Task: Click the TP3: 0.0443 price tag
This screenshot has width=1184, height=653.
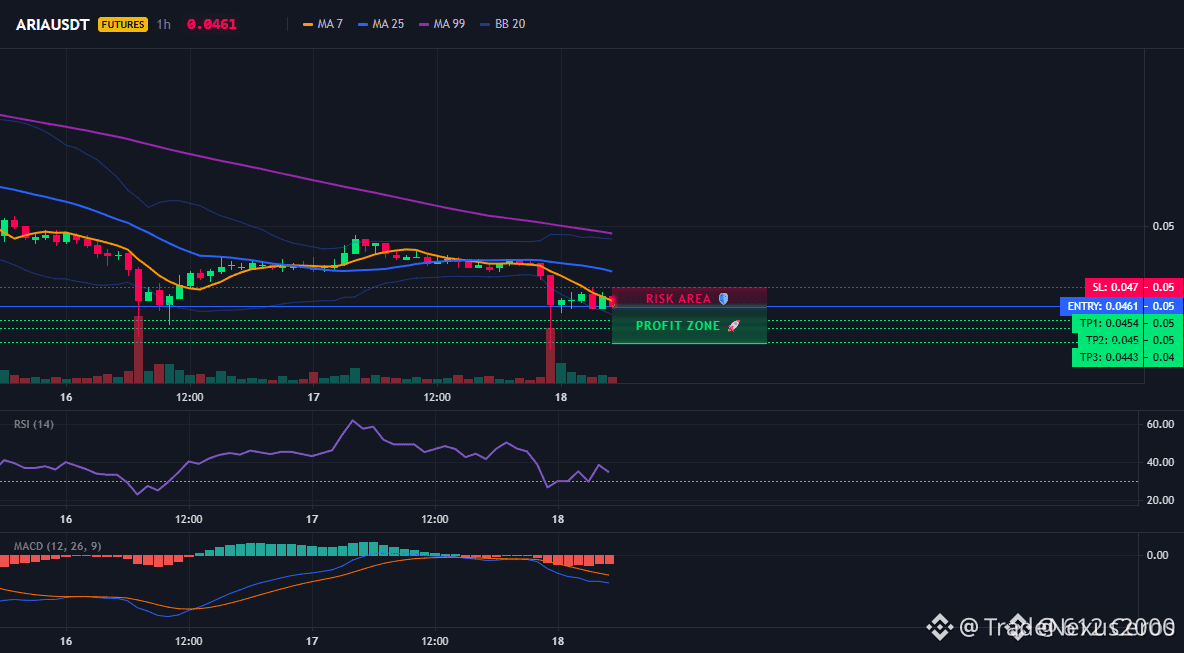Action: click(x=1108, y=357)
